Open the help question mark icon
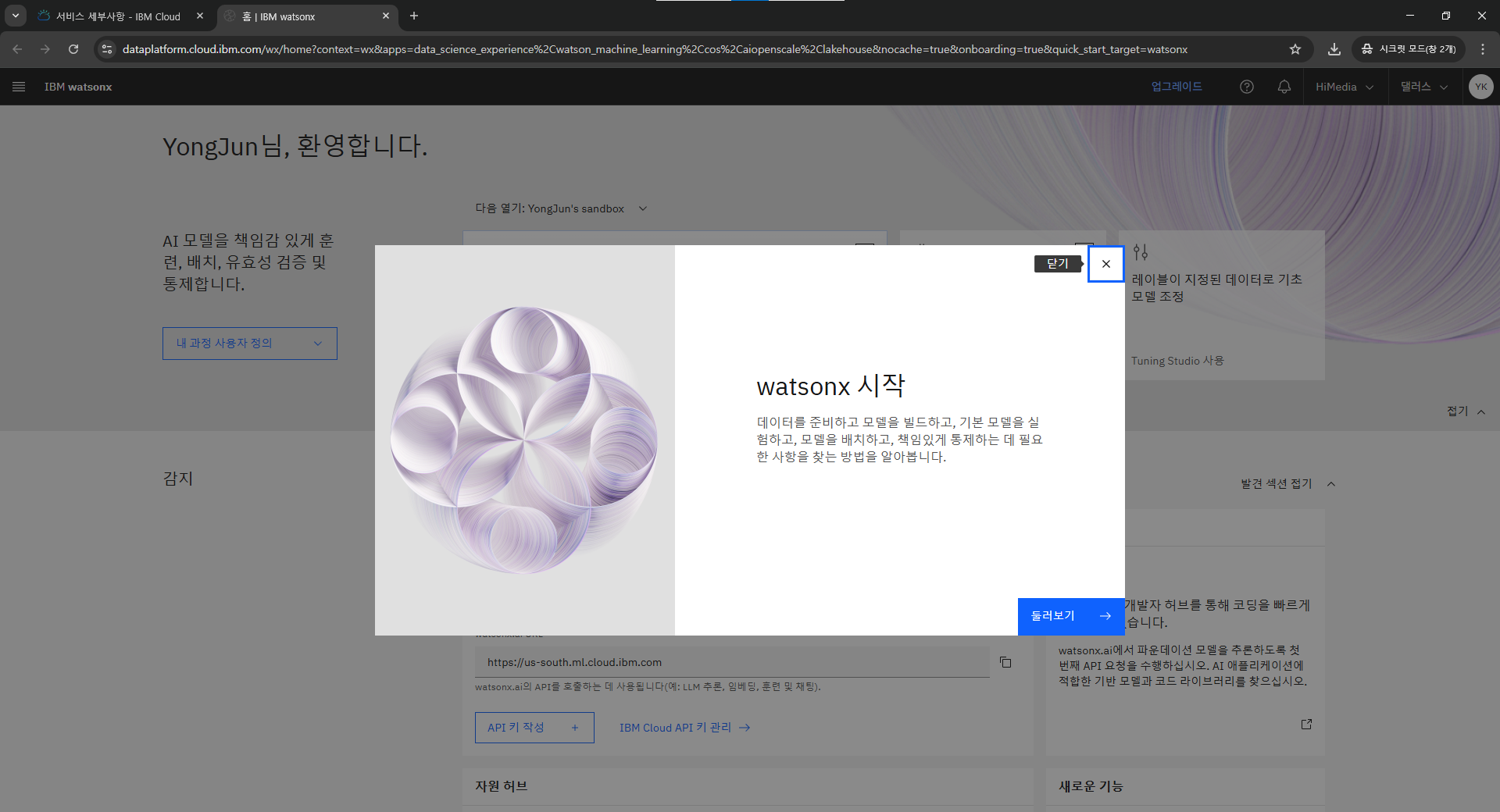The image size is (1500, 812). tap(1247, 87)
